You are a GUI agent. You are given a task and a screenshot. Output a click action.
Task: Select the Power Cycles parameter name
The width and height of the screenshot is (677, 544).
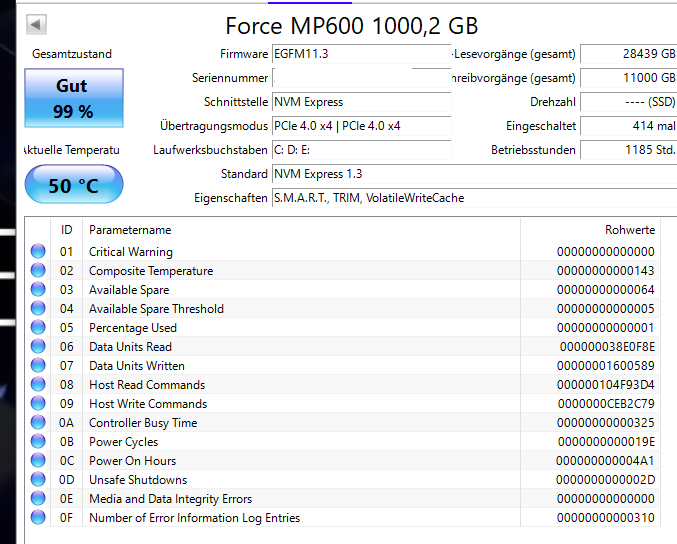pos(123,442)
